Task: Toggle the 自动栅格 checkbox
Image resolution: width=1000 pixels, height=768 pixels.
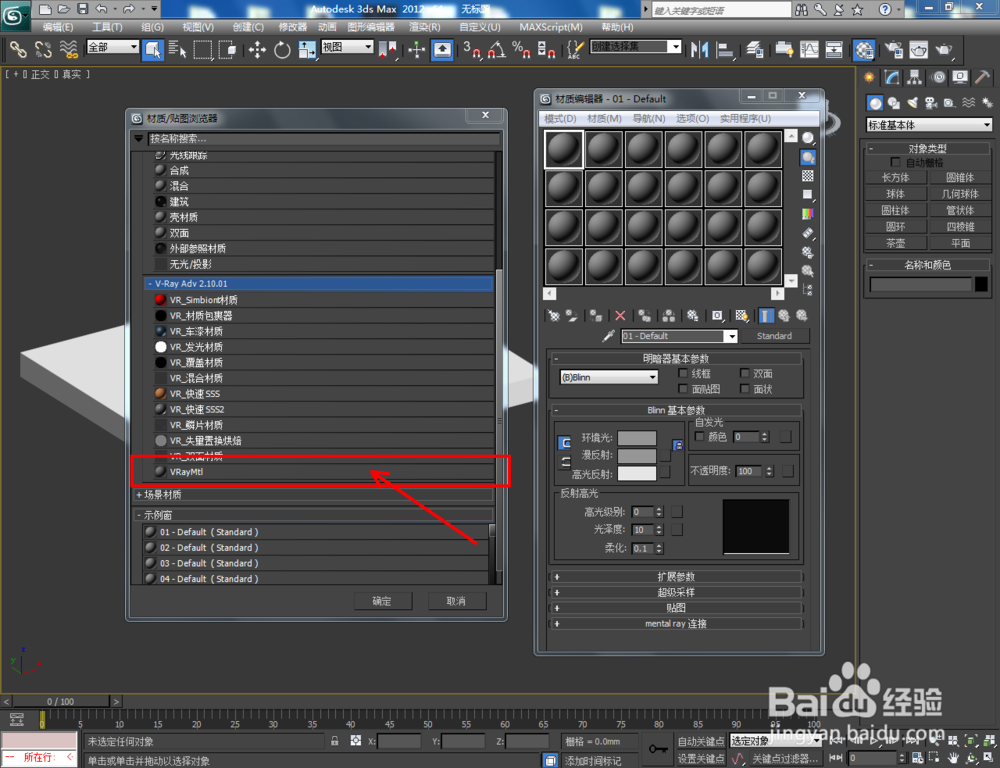Action: (895, 163)
